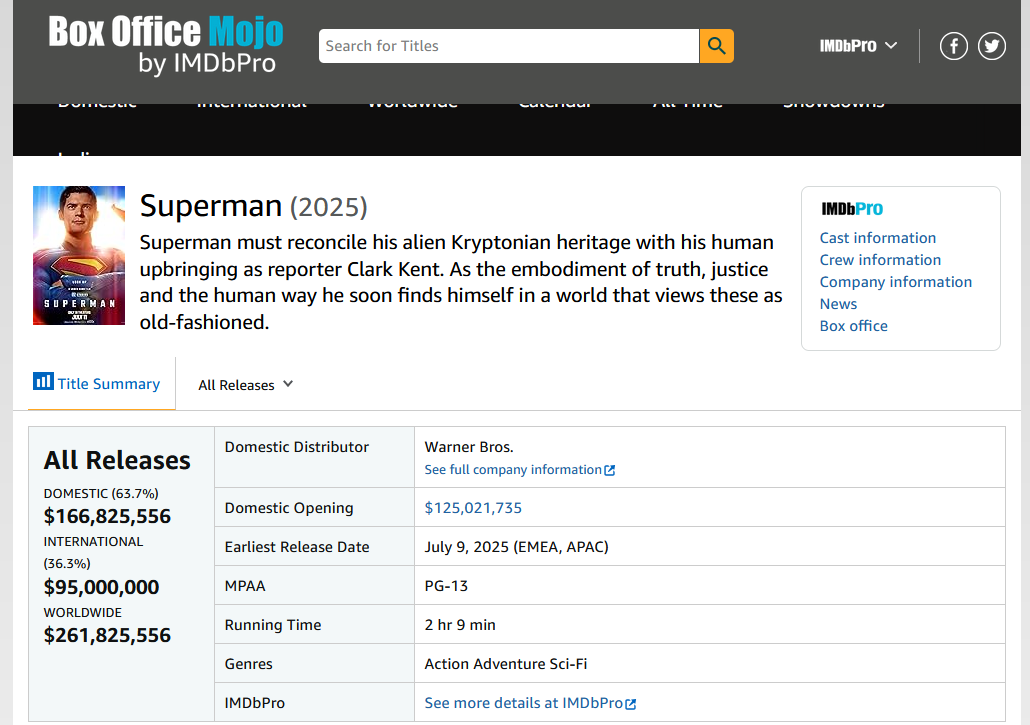Expand the IMDbPro header dropdown
The image size is (1030, 725).
click(x=858, y=46)
